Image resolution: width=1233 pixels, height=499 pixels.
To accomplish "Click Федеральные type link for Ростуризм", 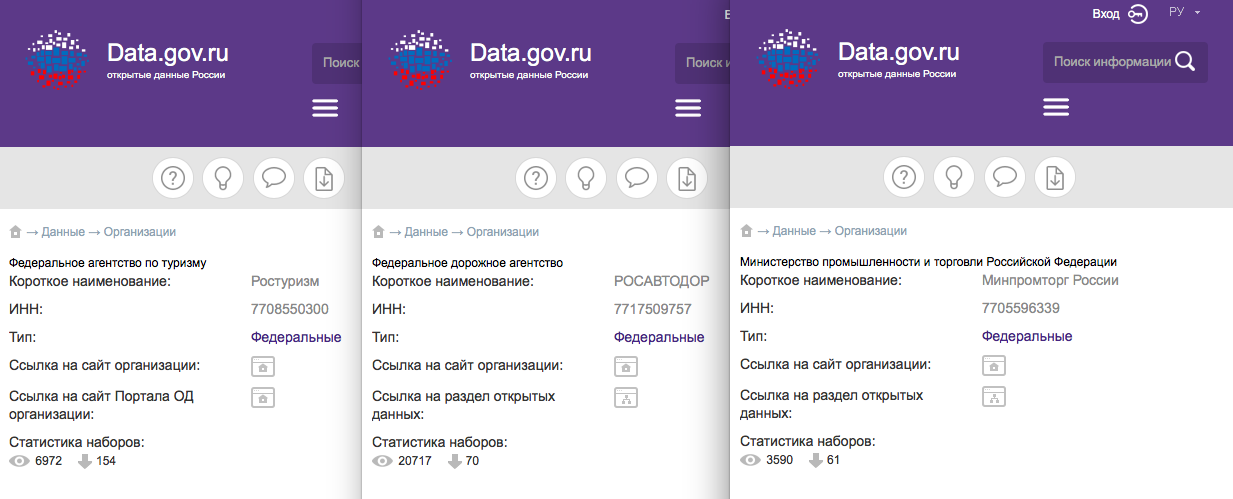I will pyautogui.click(x=296, y=337).
